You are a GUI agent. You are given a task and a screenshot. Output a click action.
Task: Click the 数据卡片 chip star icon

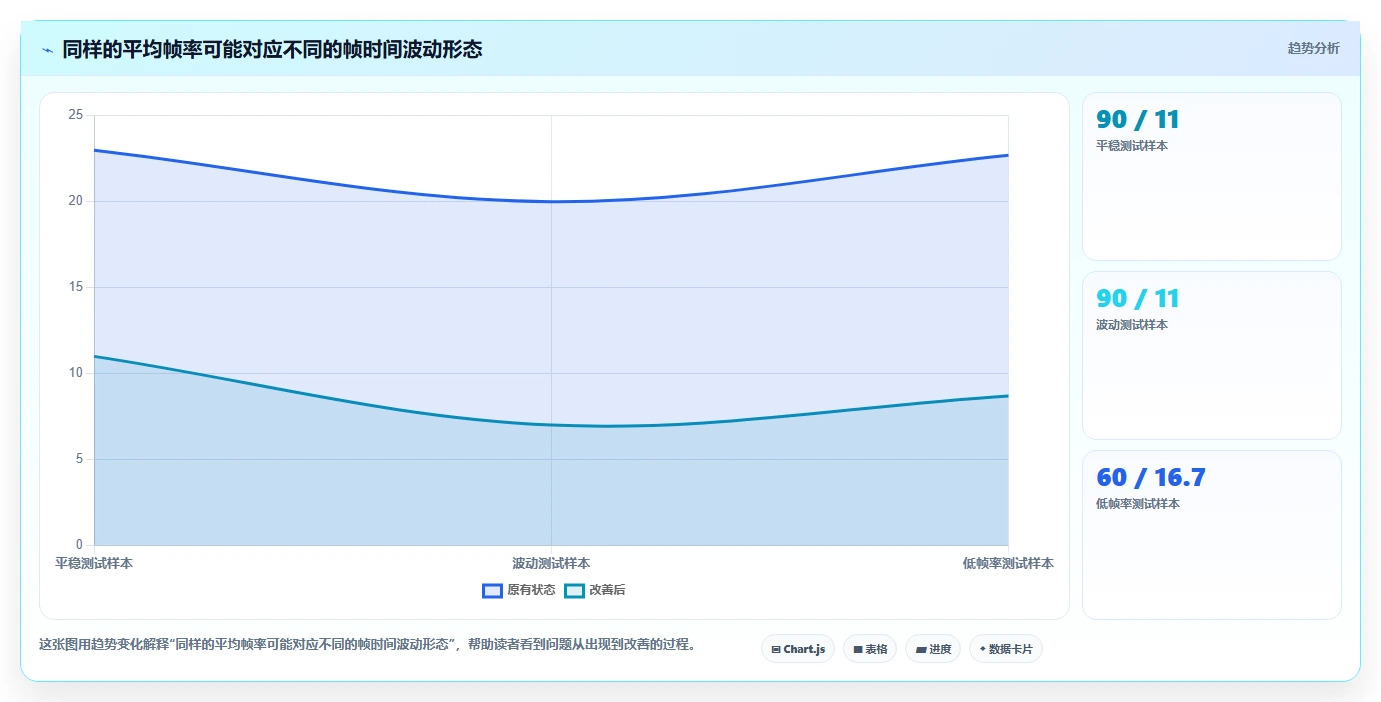point(982,650)
